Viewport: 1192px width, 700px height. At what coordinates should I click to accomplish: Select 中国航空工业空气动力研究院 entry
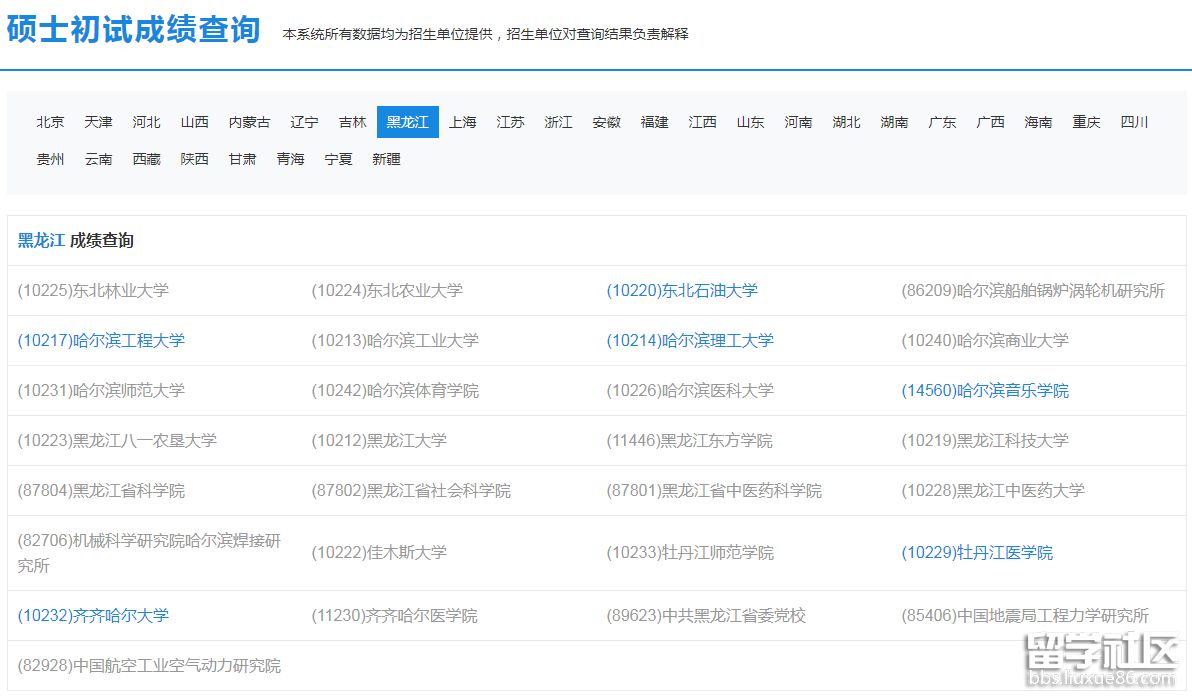tap(148, 665)
